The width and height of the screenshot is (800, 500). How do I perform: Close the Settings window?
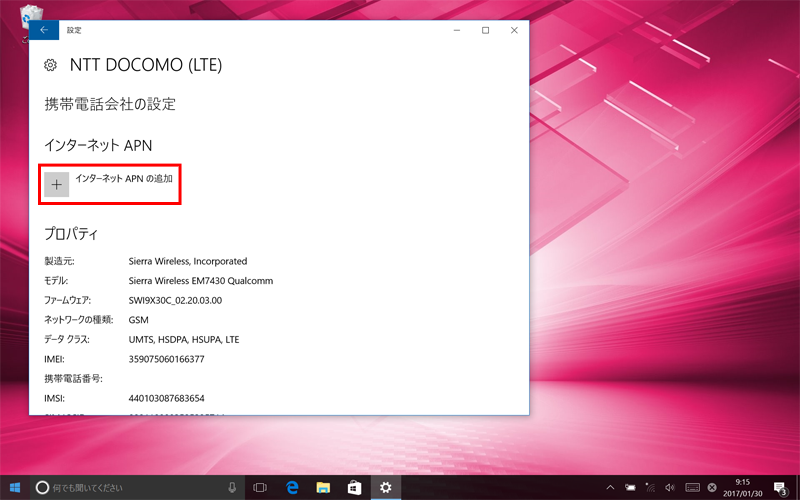[x=514, y=30]
